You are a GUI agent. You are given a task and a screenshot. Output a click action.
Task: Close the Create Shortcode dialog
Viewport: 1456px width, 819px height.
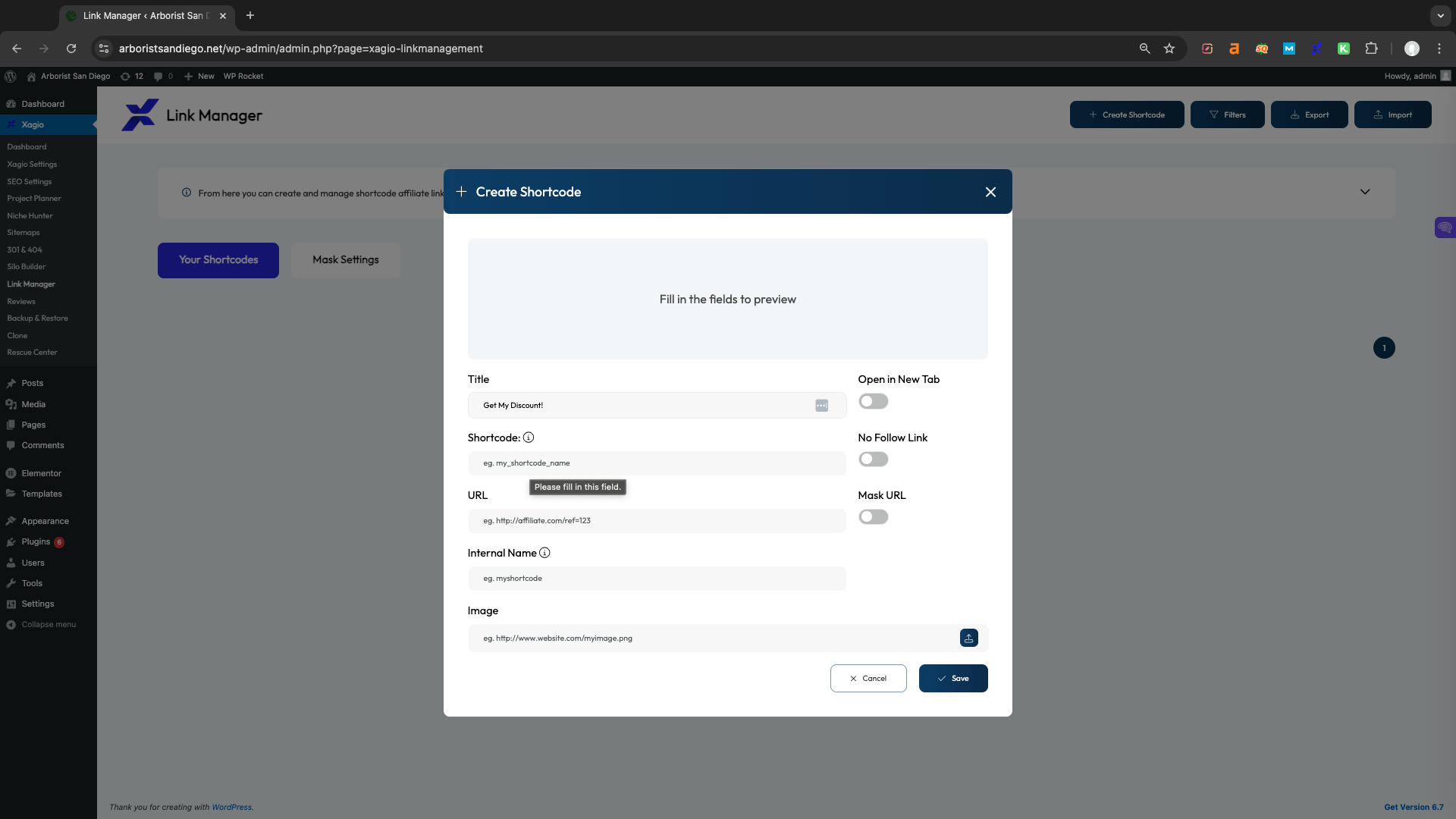click(x=990, y=192)
